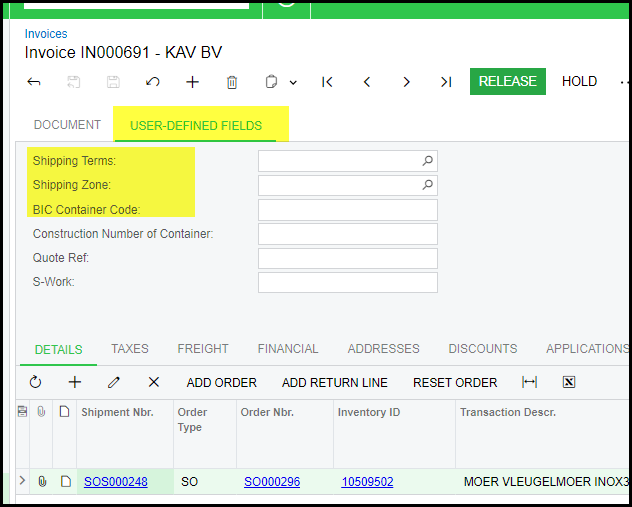The height and width of the screenshot is (507, 632).
Task: Click the back arrow toolbar icon
Action: click(34, 82)
